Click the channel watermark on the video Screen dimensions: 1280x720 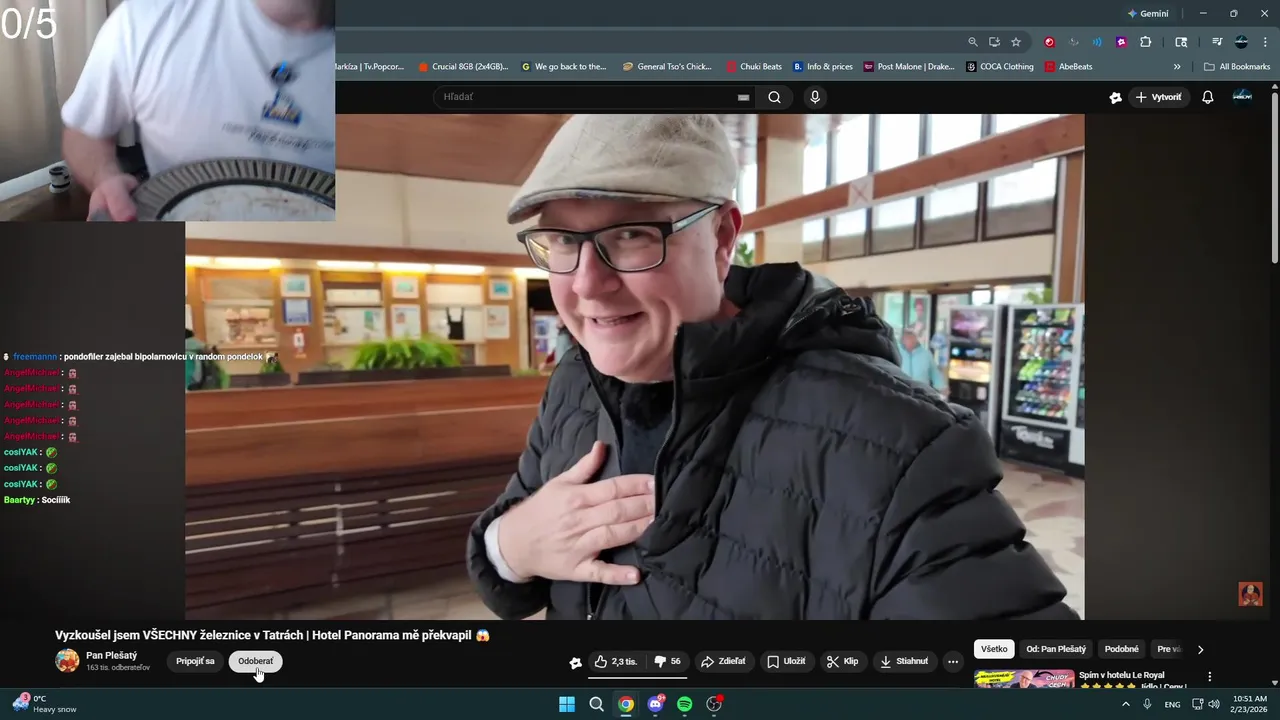pos(1250,594)
